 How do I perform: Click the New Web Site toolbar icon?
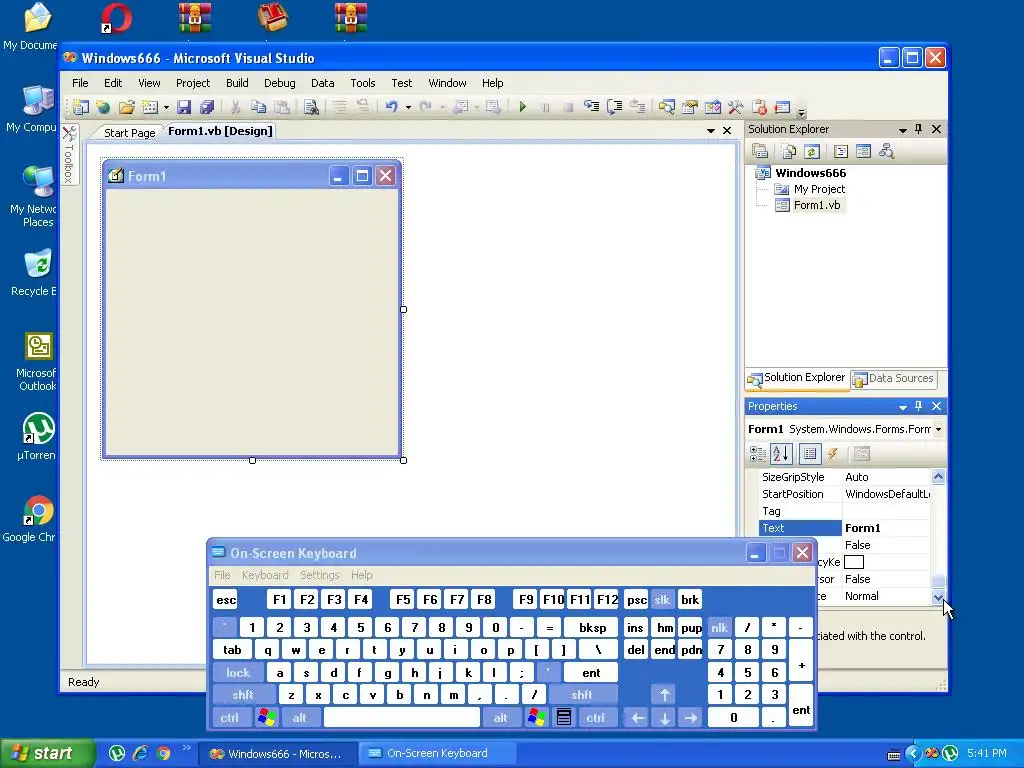[x=103, y=107]
